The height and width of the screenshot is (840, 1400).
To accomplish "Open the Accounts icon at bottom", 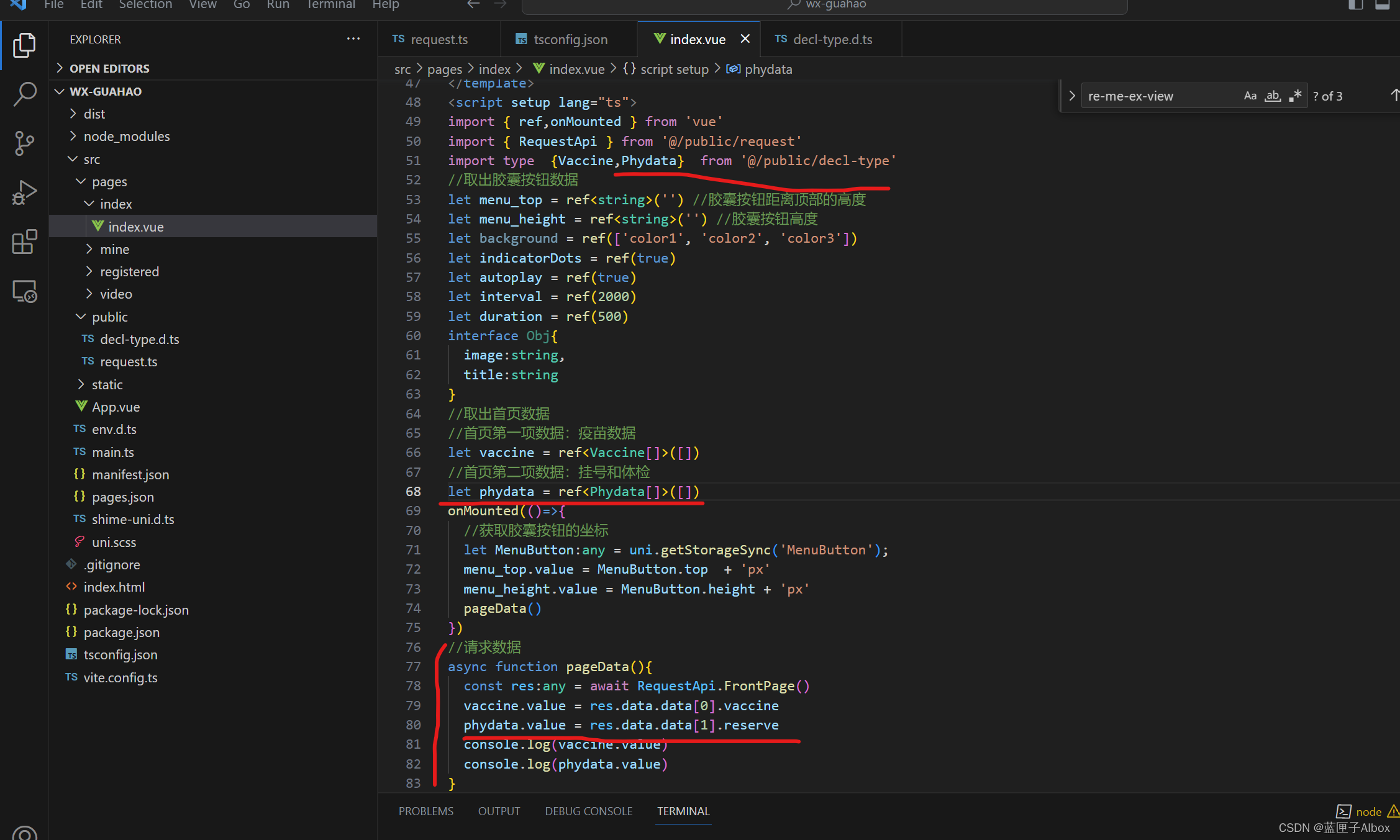I will (x=24, y=832).
